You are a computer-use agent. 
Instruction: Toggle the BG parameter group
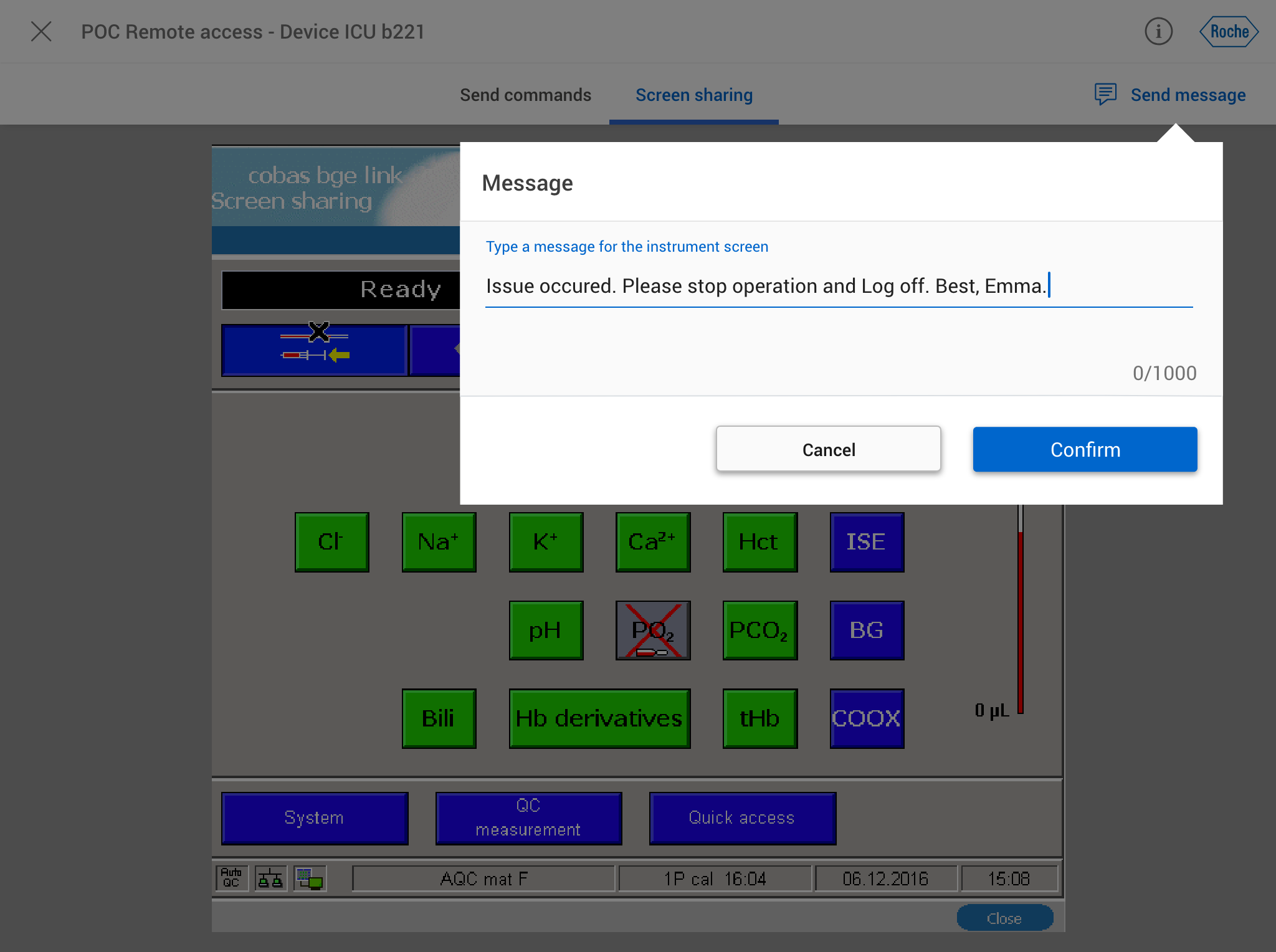pos(866,630)
